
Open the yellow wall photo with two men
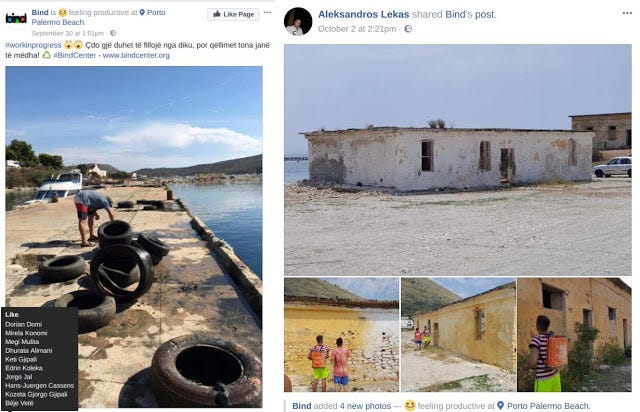(x=341, y=334)
